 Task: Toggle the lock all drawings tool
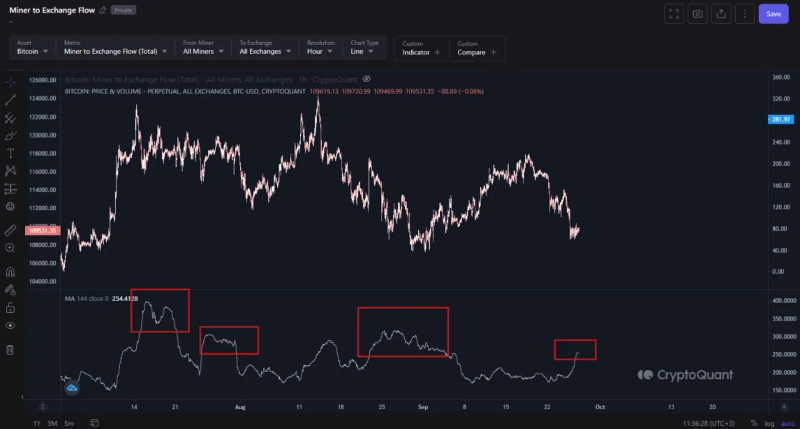pos(10,308)
